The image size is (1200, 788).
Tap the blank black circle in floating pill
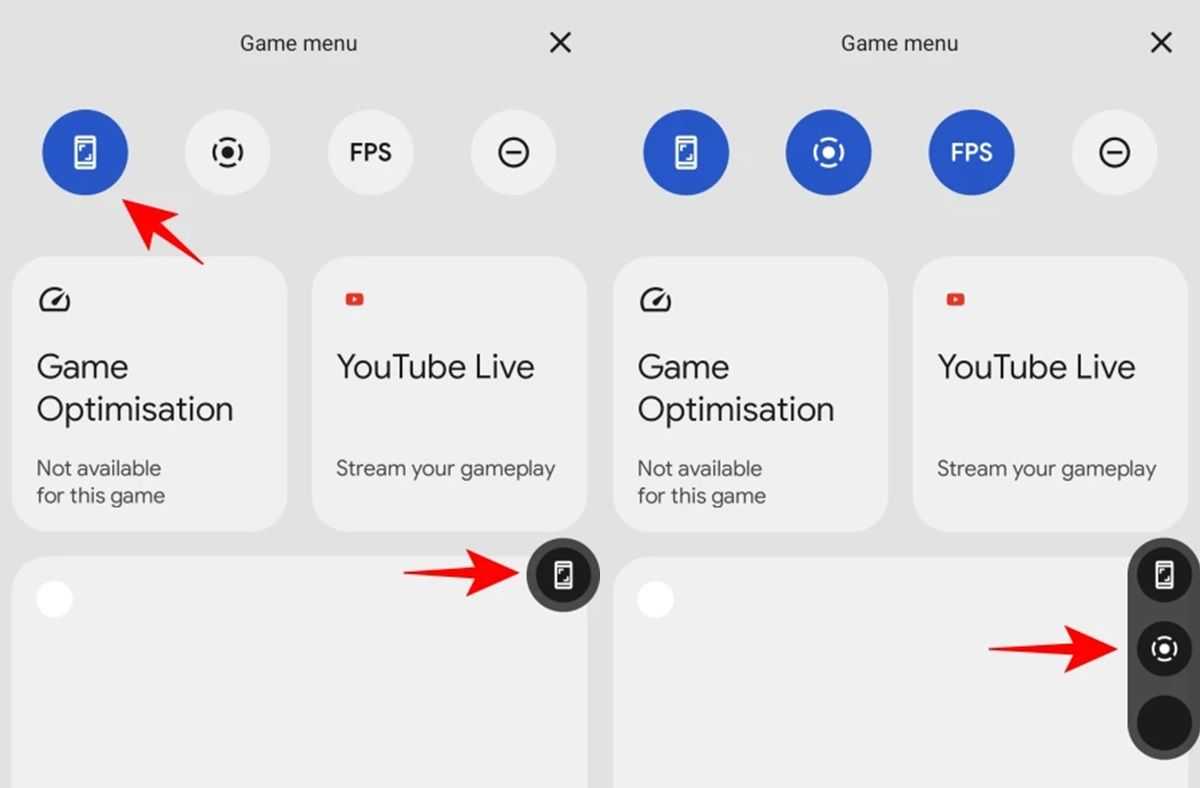(1164, 723)
